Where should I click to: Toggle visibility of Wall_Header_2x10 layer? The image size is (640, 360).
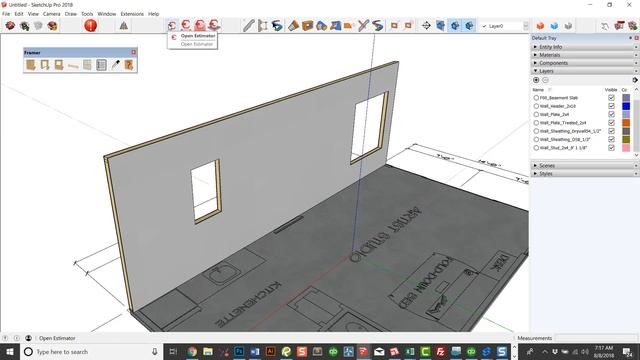[x=611, y=106]
